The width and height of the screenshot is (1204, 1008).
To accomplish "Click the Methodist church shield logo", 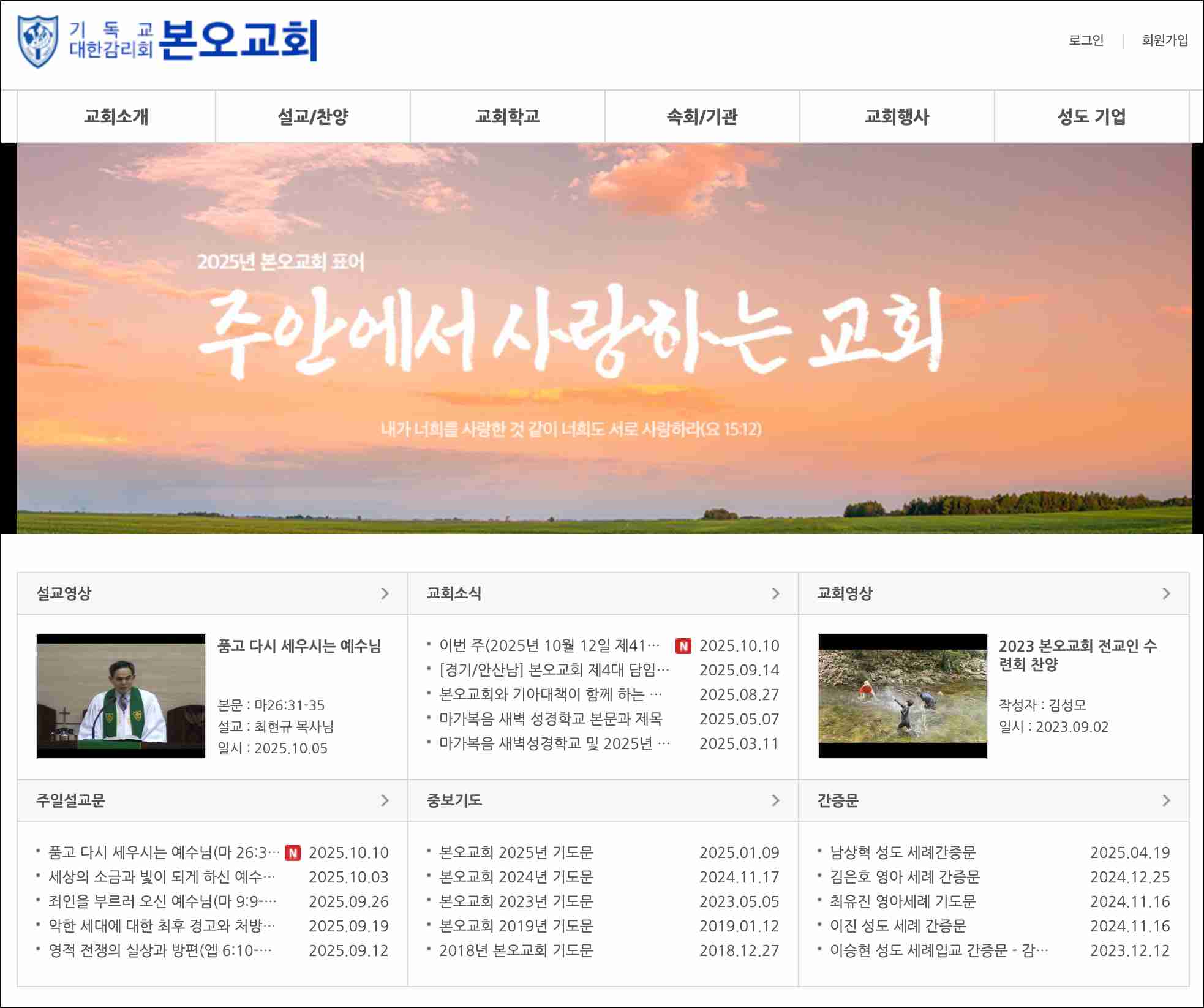I will (x=38, y=42).
